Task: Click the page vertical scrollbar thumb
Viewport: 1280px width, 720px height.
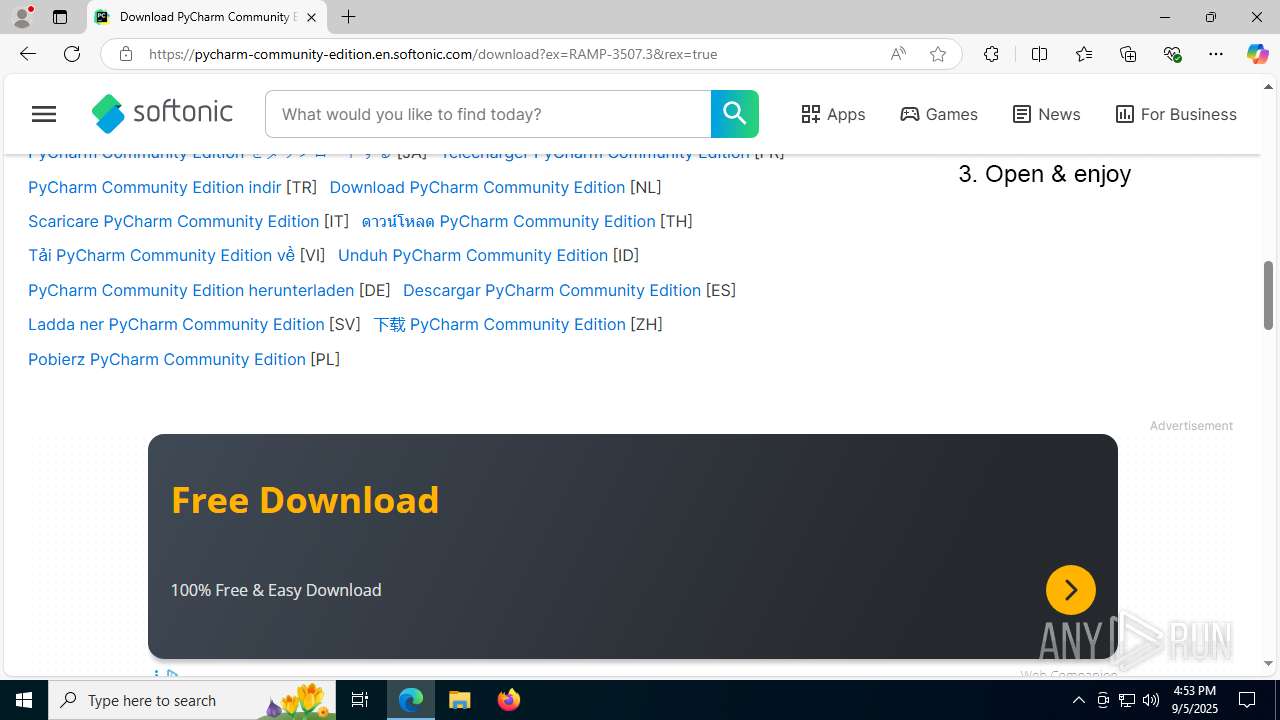Action: (1268, 295)
